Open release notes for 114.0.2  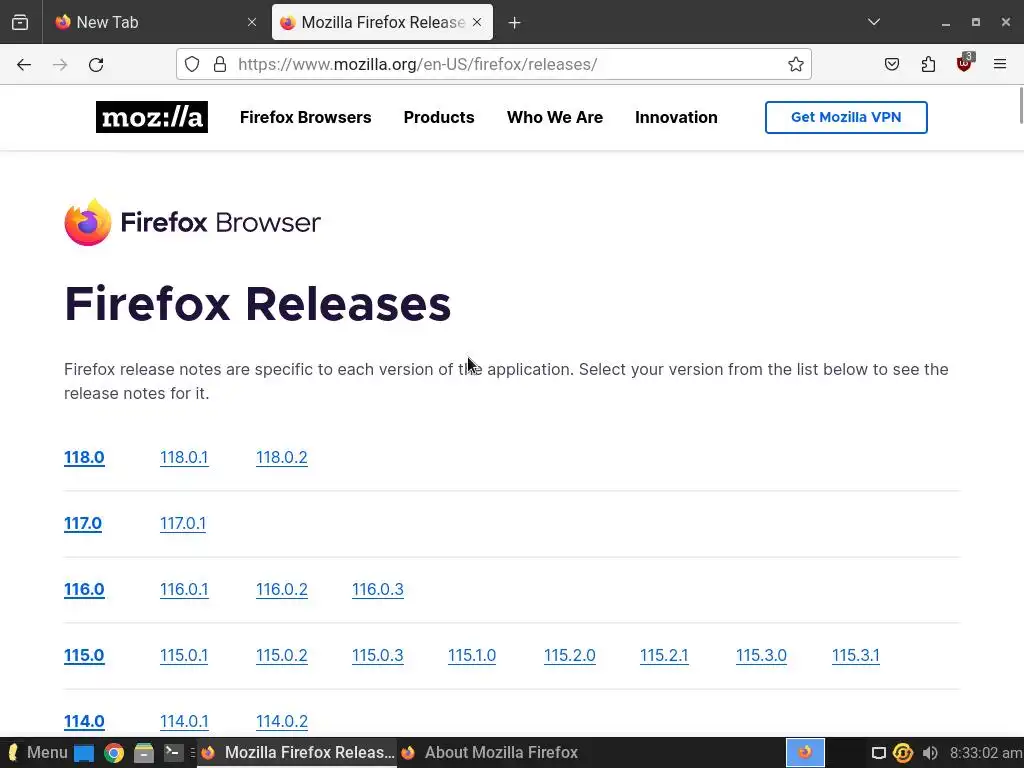(281, 721)
